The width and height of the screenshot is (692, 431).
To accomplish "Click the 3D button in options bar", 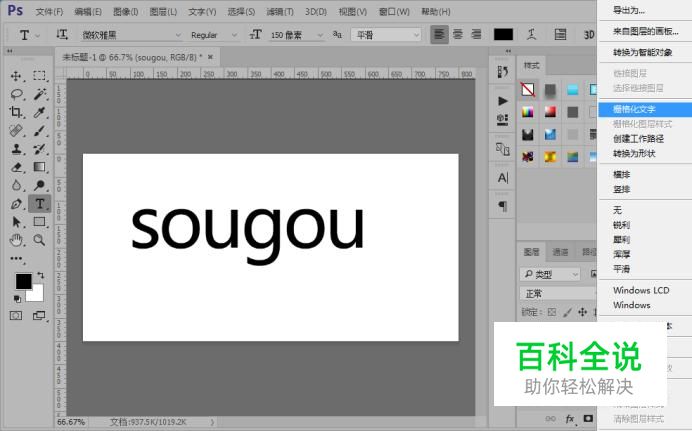I will click(589, 34).
